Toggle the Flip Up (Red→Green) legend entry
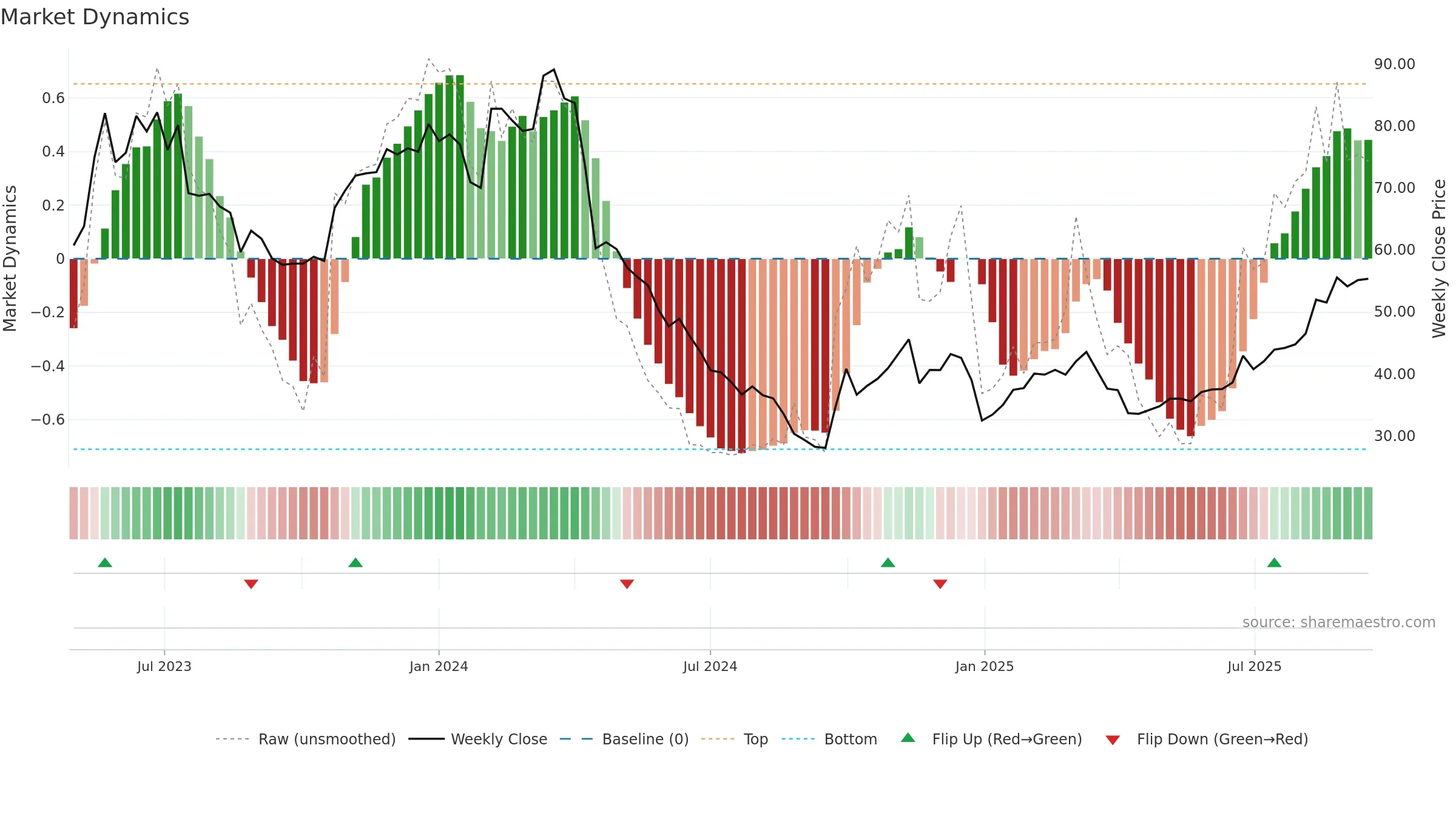Viewport: 1456px width, 819px height. [991, 739]
